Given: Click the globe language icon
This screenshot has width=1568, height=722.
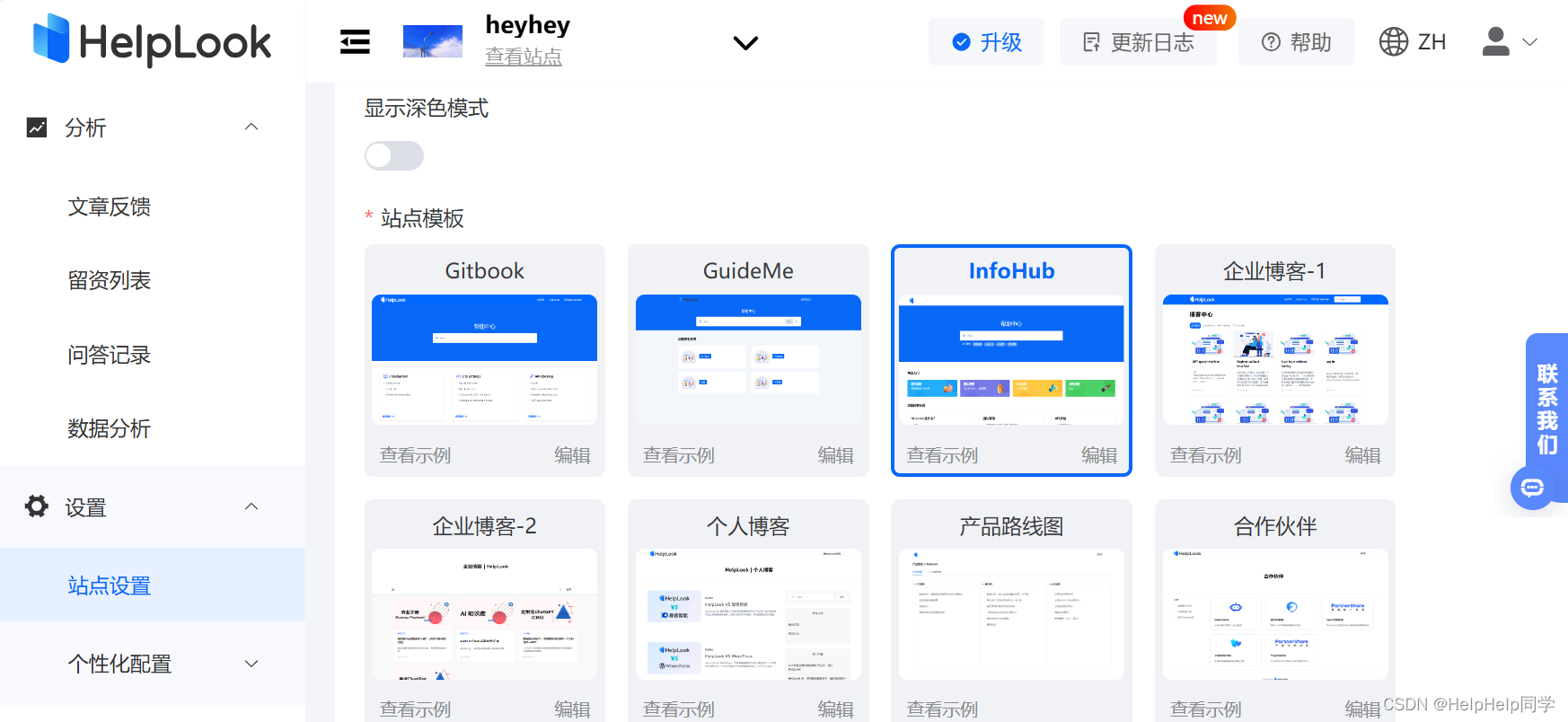Looking at the screenshot, I should 1393,42.
